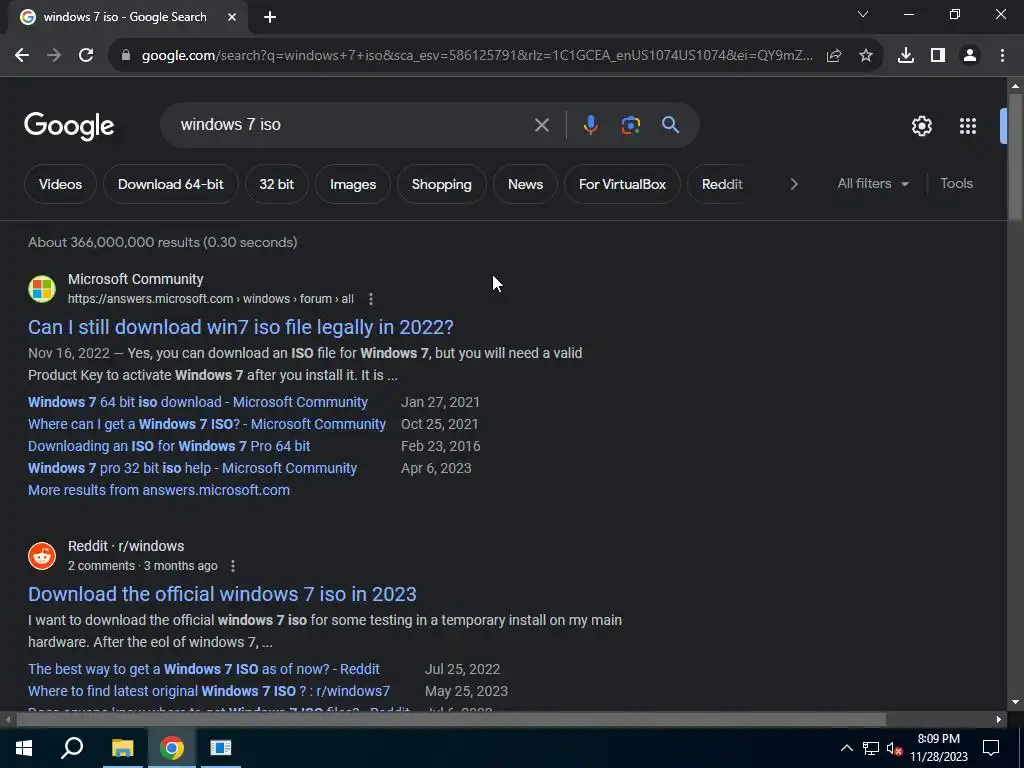Close the windows 7 iso tab
The image size is (1024, 768).
[232, 18]
